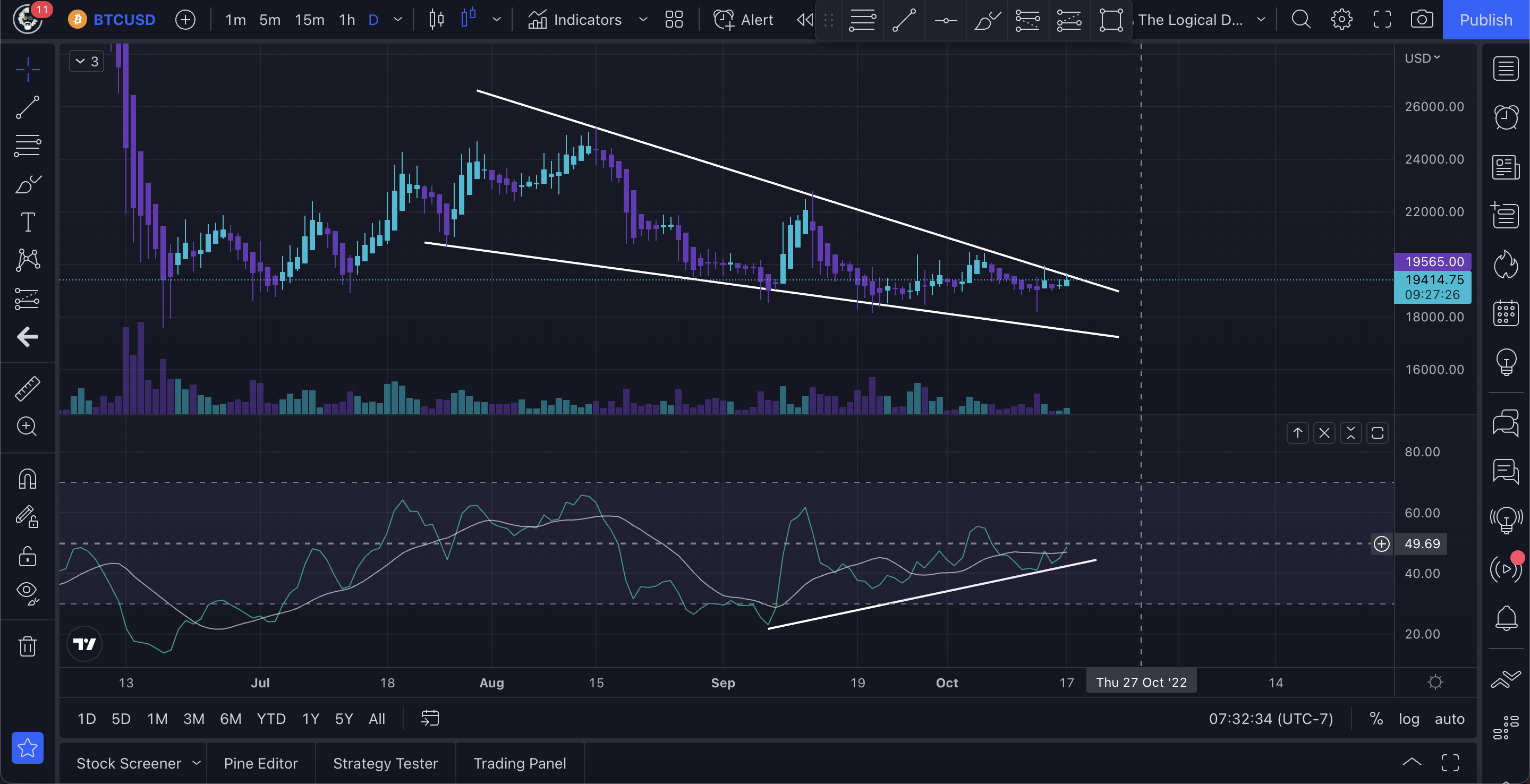The image size is (1530, 784).
Task: Delete the RSI pane with X
Action: coord(1324,433)
